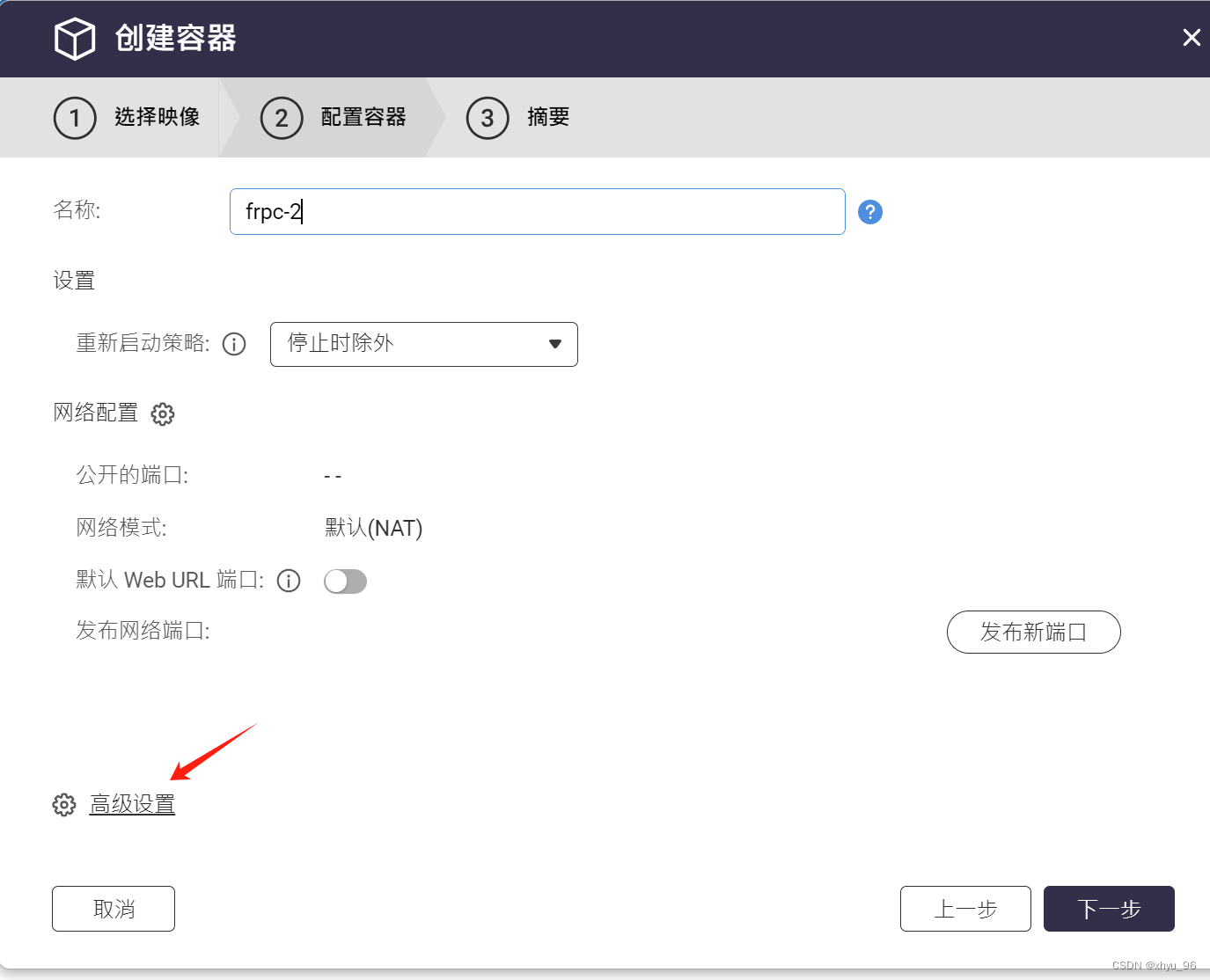Click the container box icon in the title bar
Image resolution: width=1210 pixels, height=980 pixels.
[74, 38]
